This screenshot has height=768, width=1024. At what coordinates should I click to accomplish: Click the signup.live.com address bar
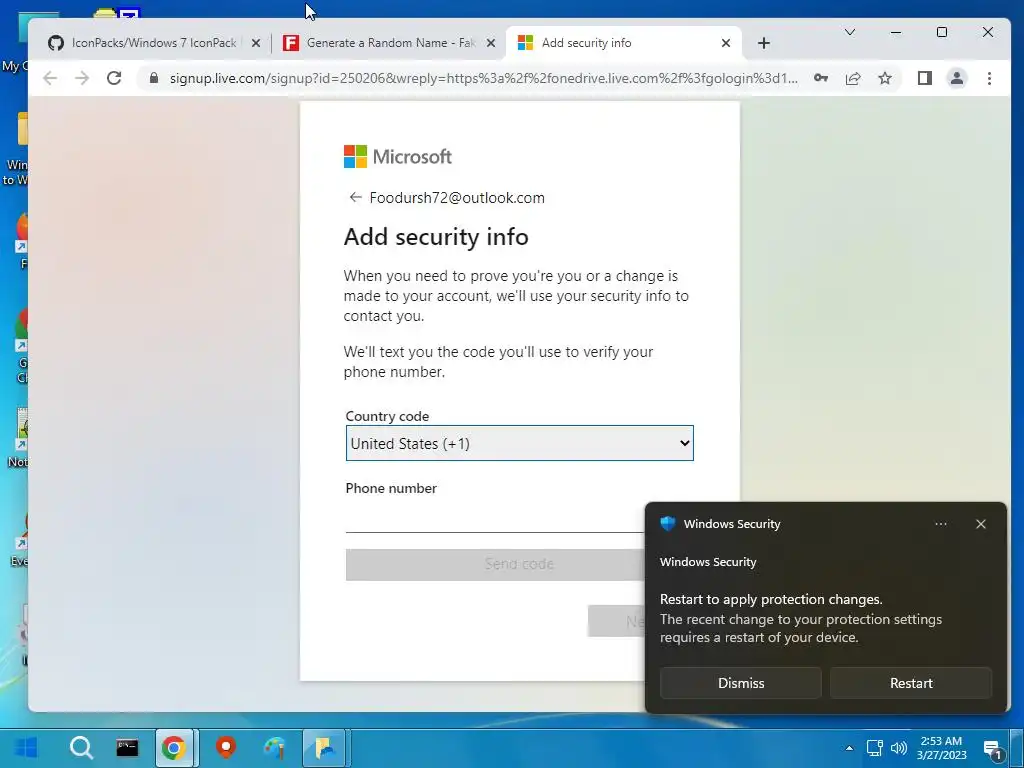pos(483,78)
